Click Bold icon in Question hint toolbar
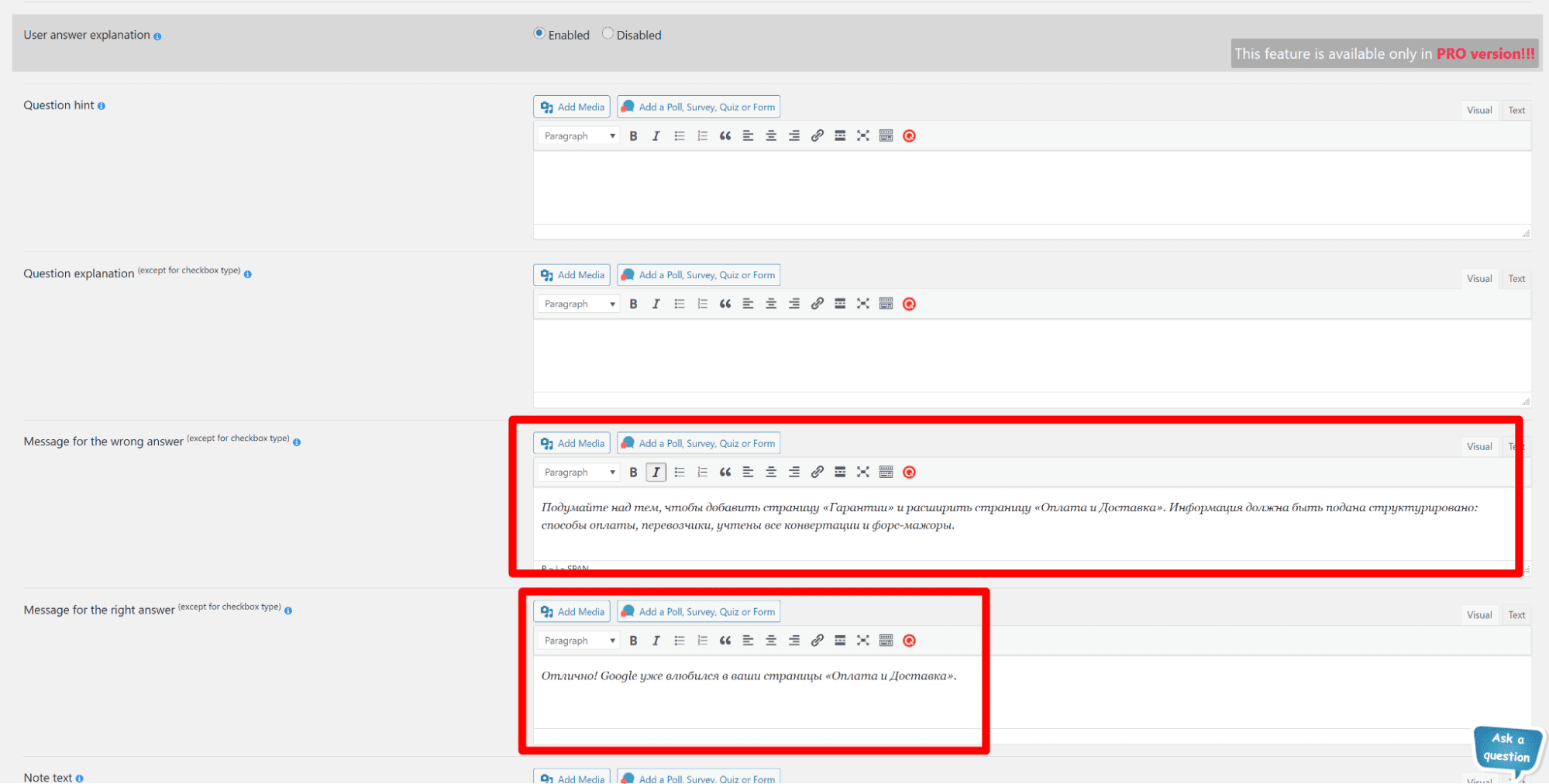This screenshot has width=1549, height=784. [x=633, y=136]
